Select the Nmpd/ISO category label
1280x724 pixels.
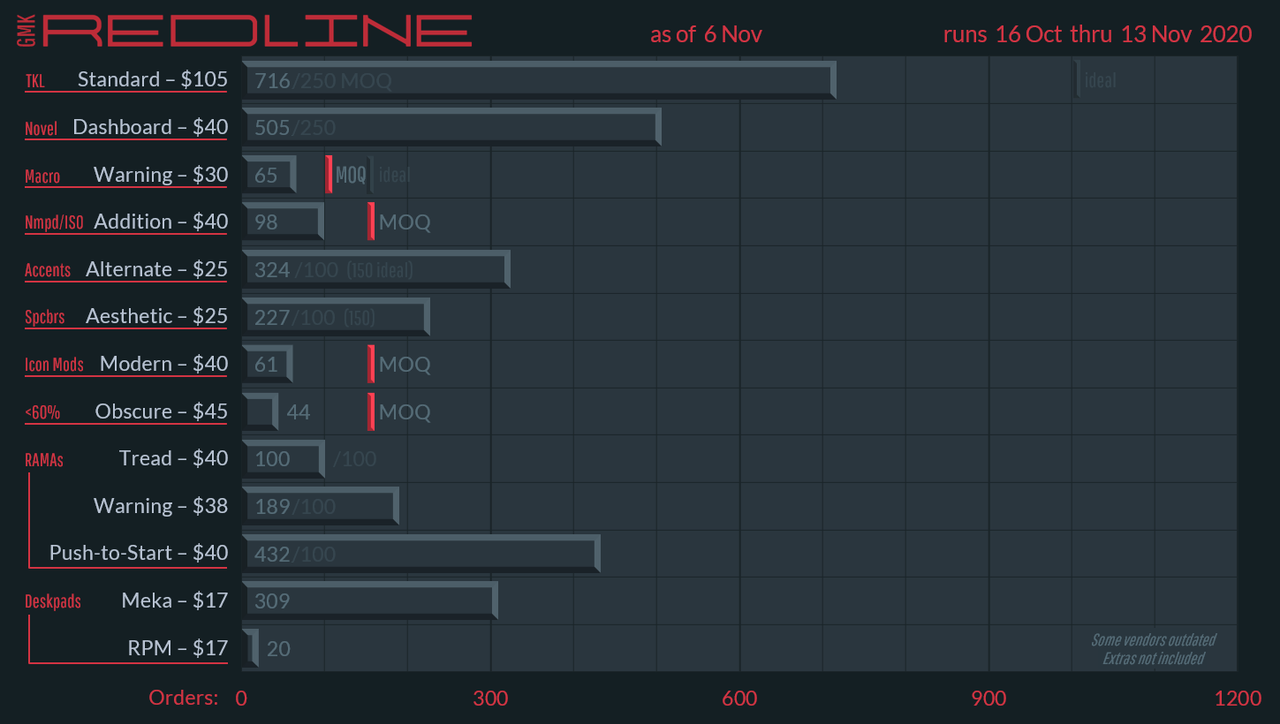coord(54,223)
